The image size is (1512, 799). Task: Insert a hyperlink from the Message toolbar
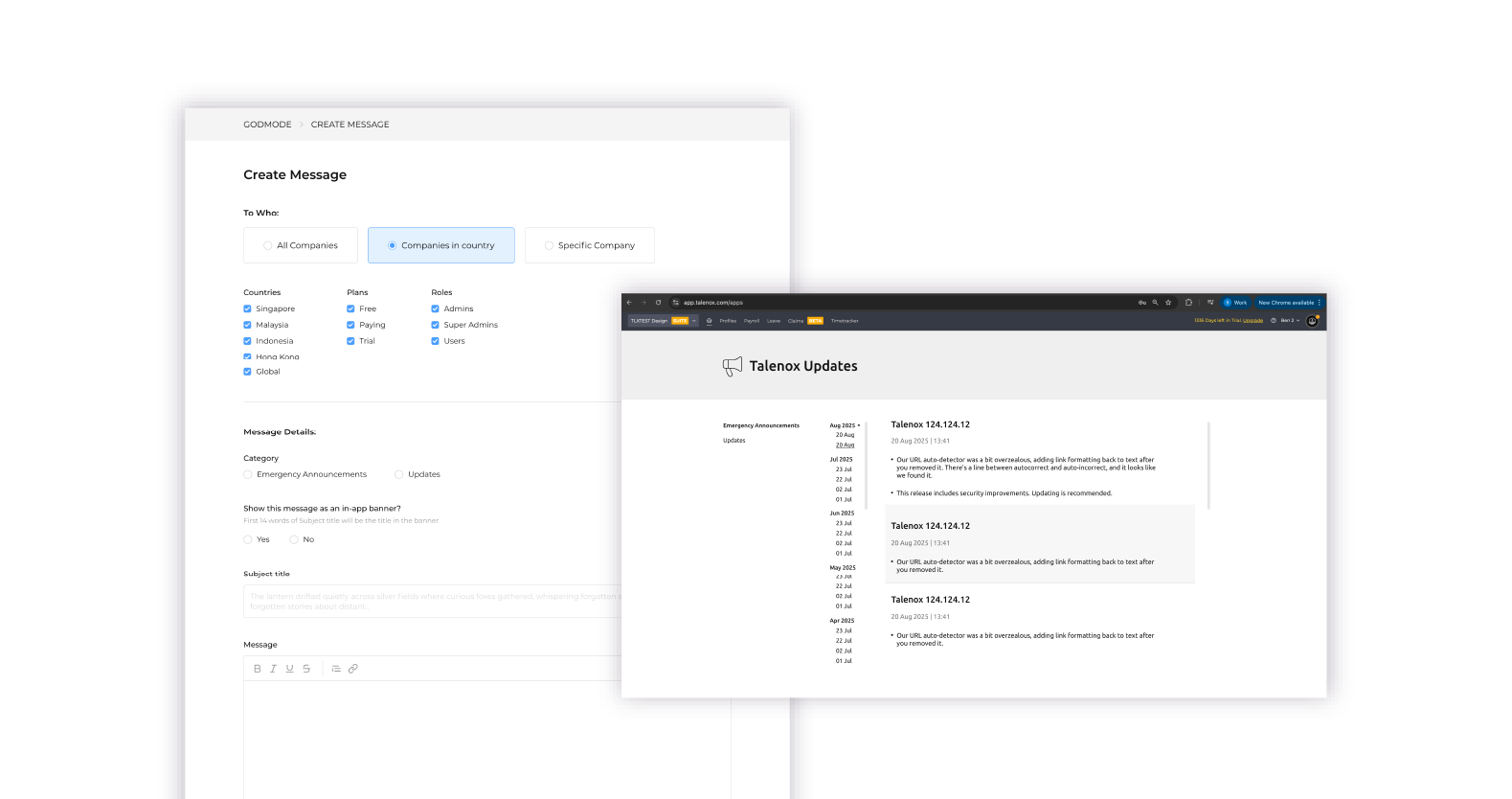pos(353,669)
